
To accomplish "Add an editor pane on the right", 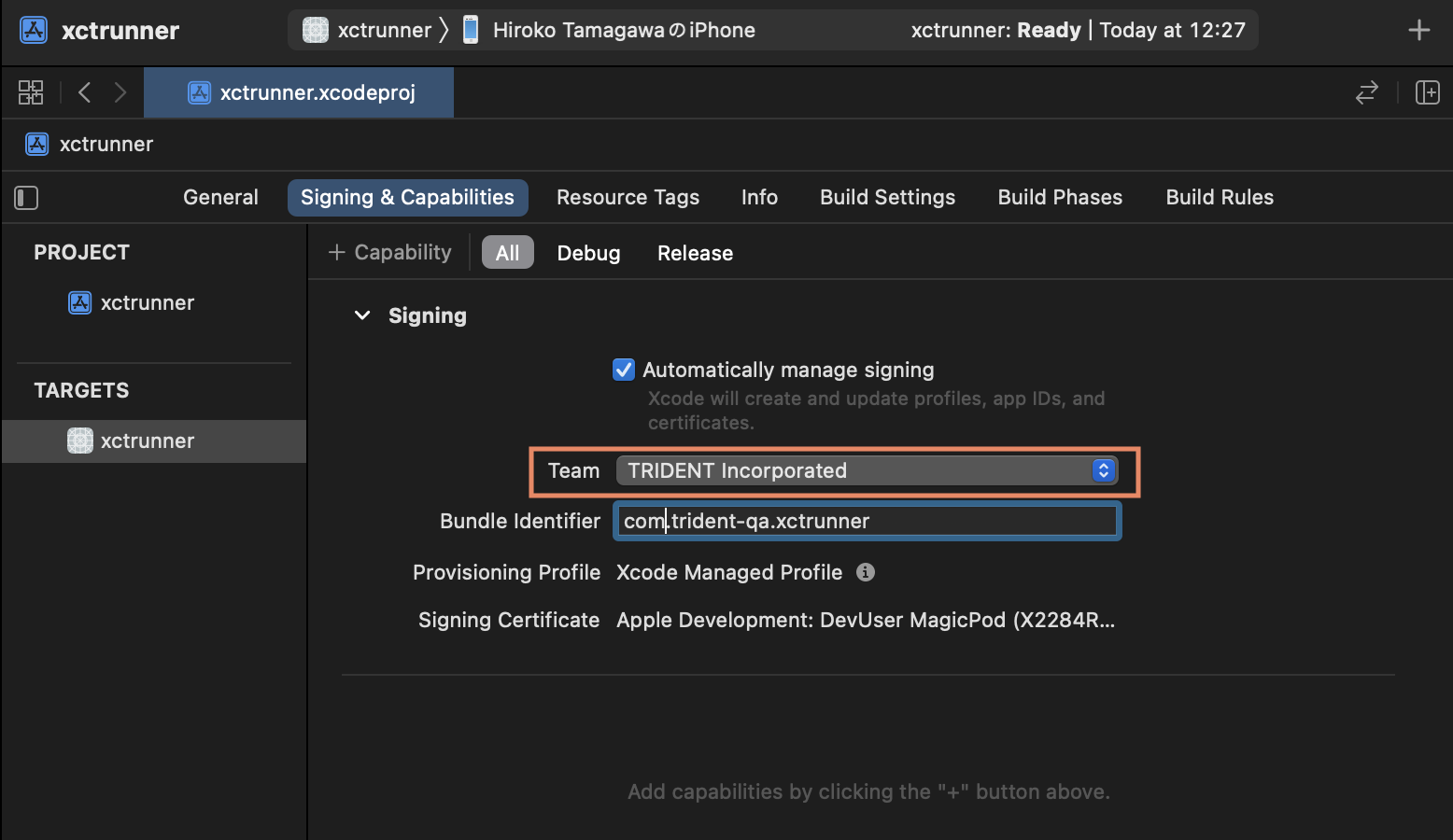I will tap(1427, 91).
